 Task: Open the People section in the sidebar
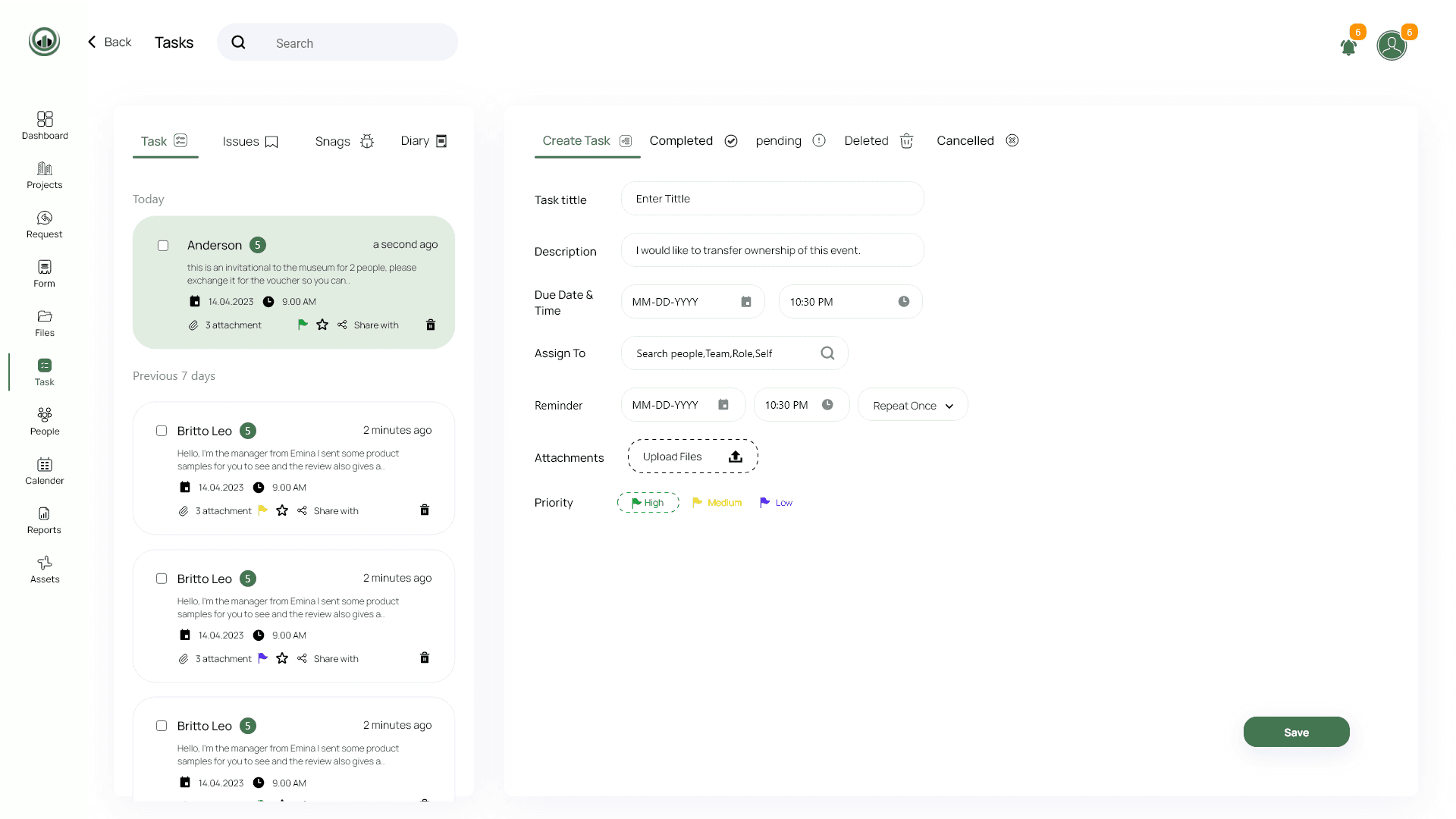45,422
